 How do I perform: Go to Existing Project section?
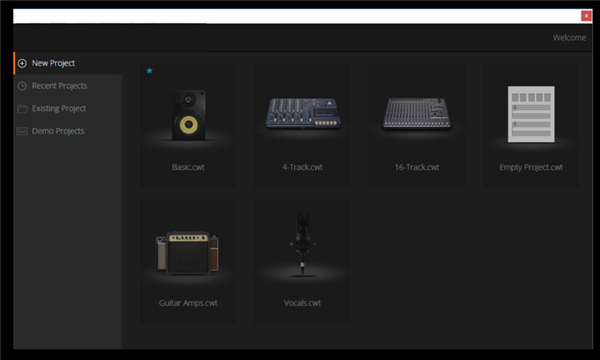point(68,108)
